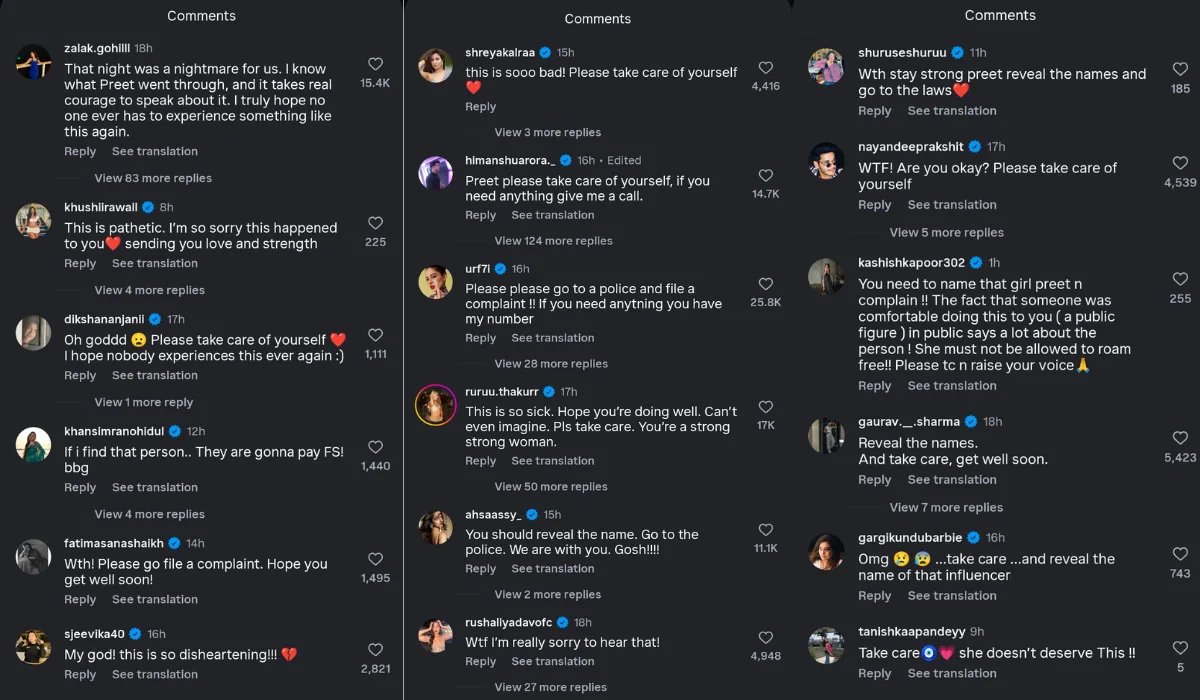Toggle like on fatimasanashaikh's comment
The width and height of the screenshot is (1200, 700).
tap(375, 559)
